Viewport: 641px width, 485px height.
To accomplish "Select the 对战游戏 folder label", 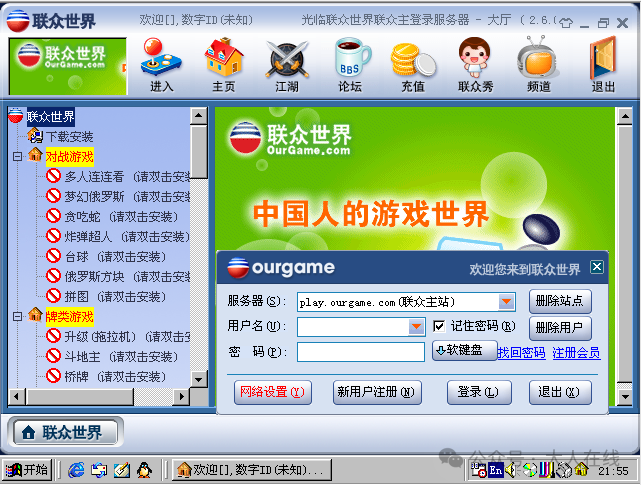I will 70,157.
